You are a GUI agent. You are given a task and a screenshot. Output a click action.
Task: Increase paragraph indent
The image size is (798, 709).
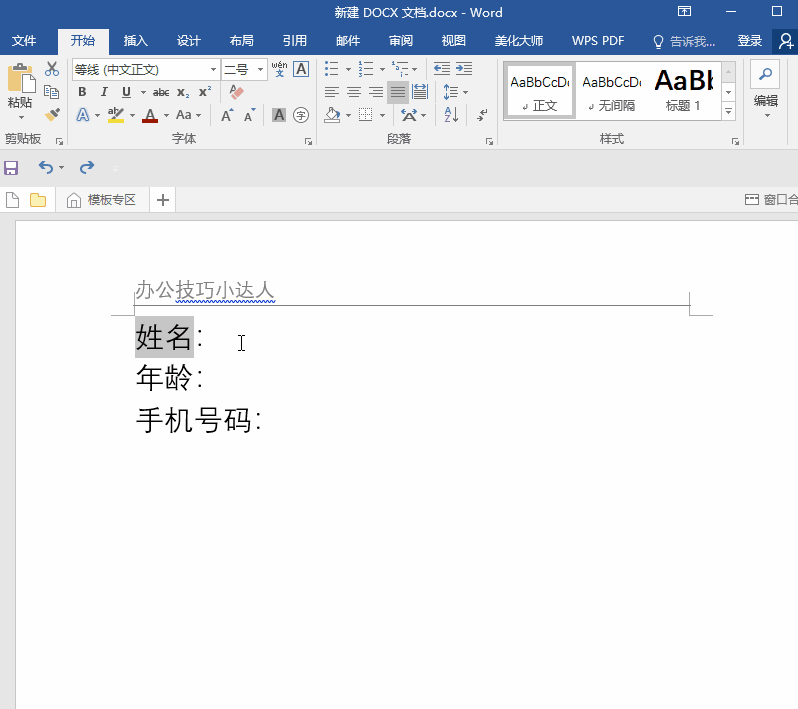[464, 69]
